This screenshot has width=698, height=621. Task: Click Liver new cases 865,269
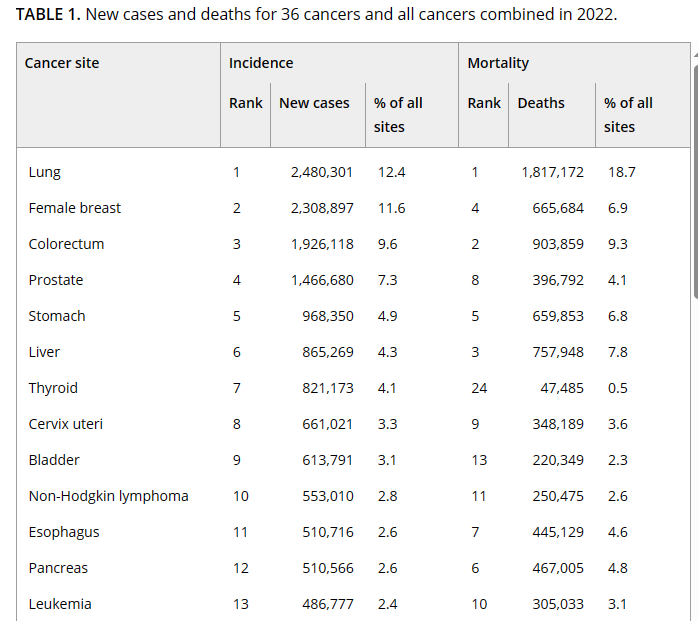pyautogui.click(x=328, y=352)
